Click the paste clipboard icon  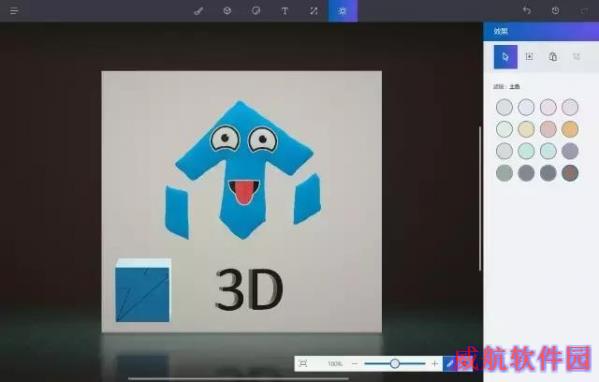(553, 57)
